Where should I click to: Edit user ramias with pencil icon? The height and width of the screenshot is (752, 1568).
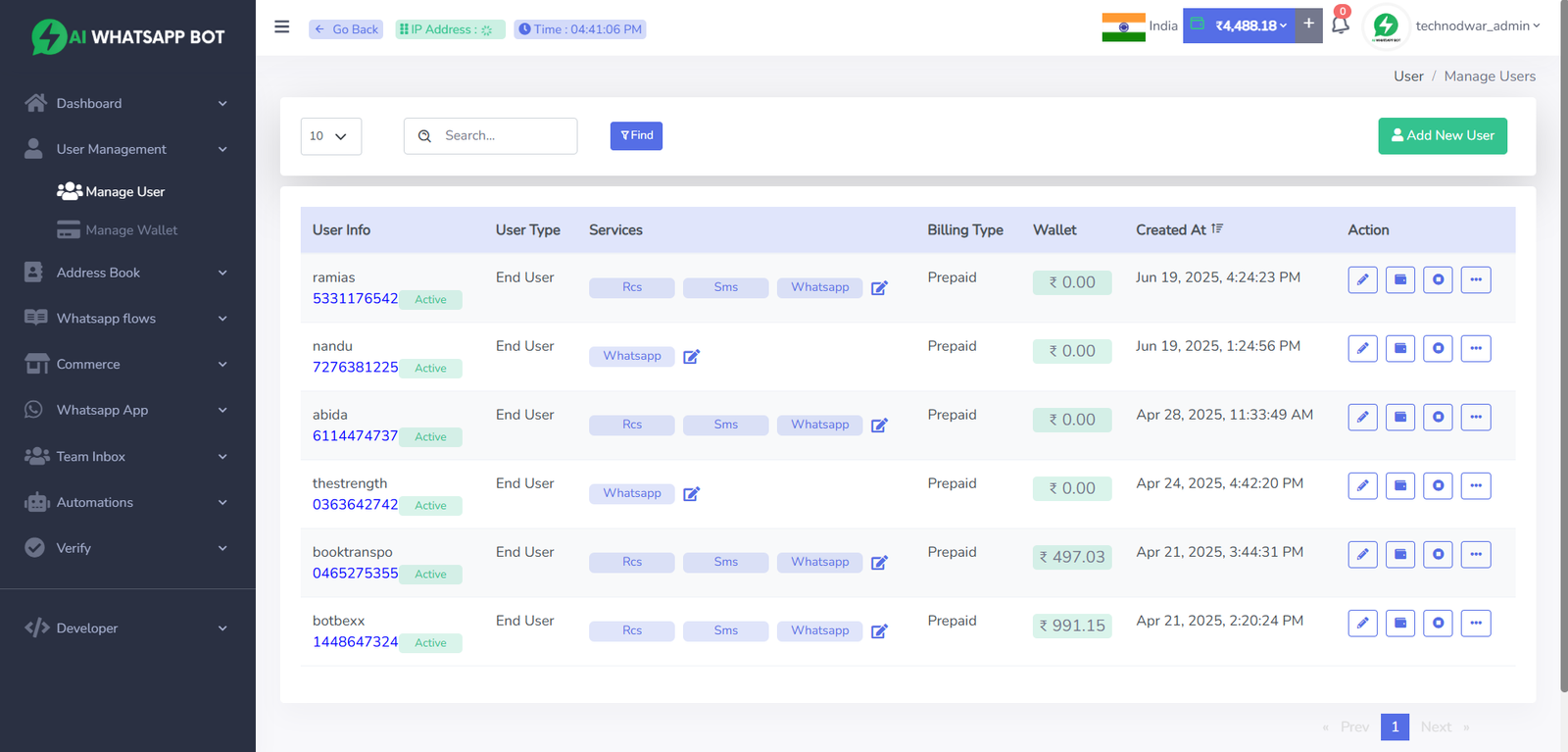tap(1362, 279)
